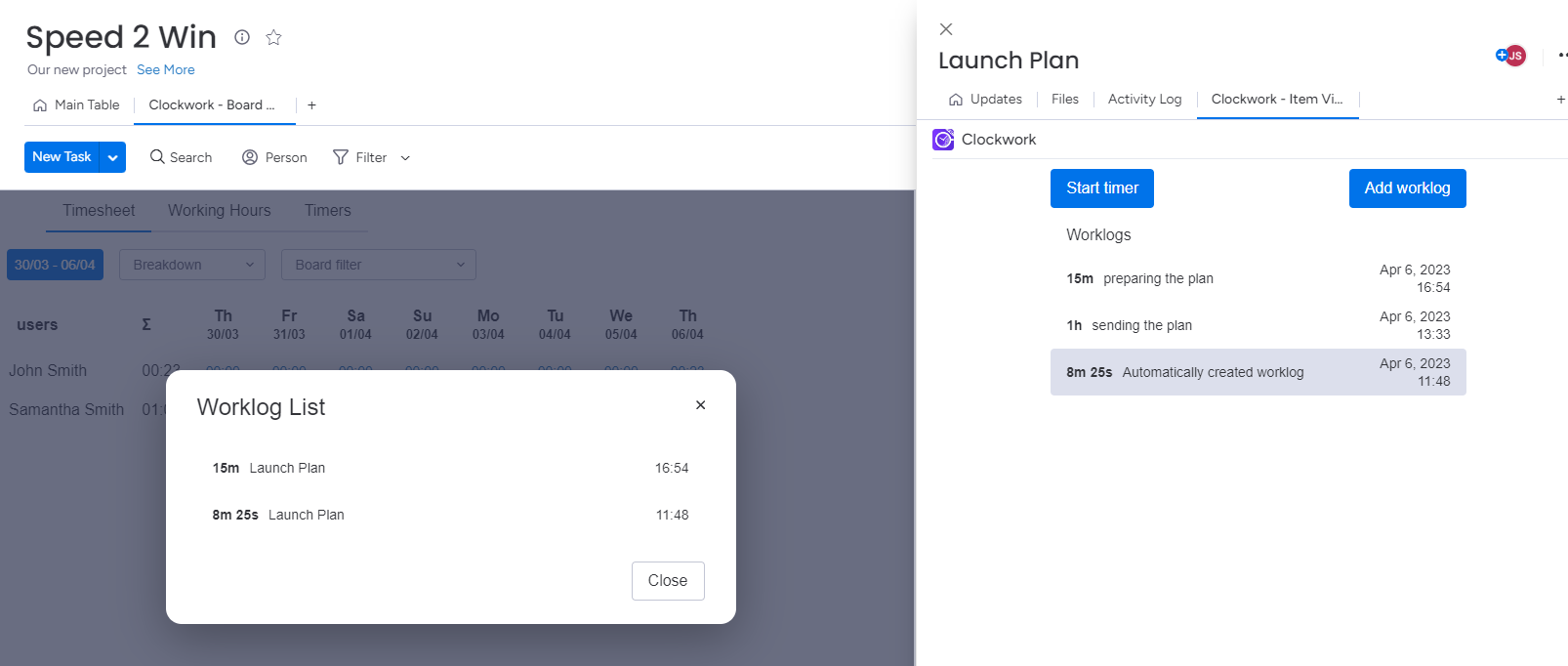Expand the Filter options chevron

pos(405,158)
